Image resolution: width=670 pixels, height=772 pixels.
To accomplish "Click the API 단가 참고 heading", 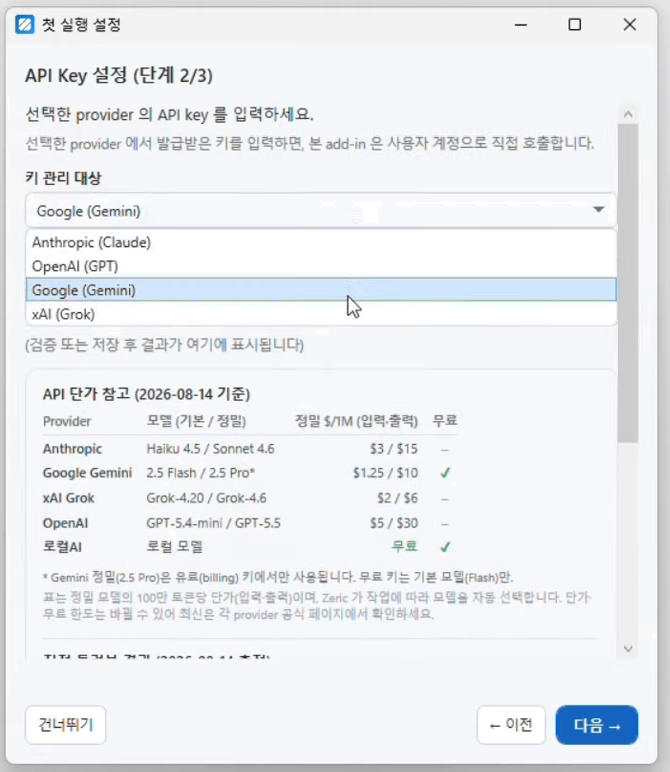I will [x=146, y=394].
